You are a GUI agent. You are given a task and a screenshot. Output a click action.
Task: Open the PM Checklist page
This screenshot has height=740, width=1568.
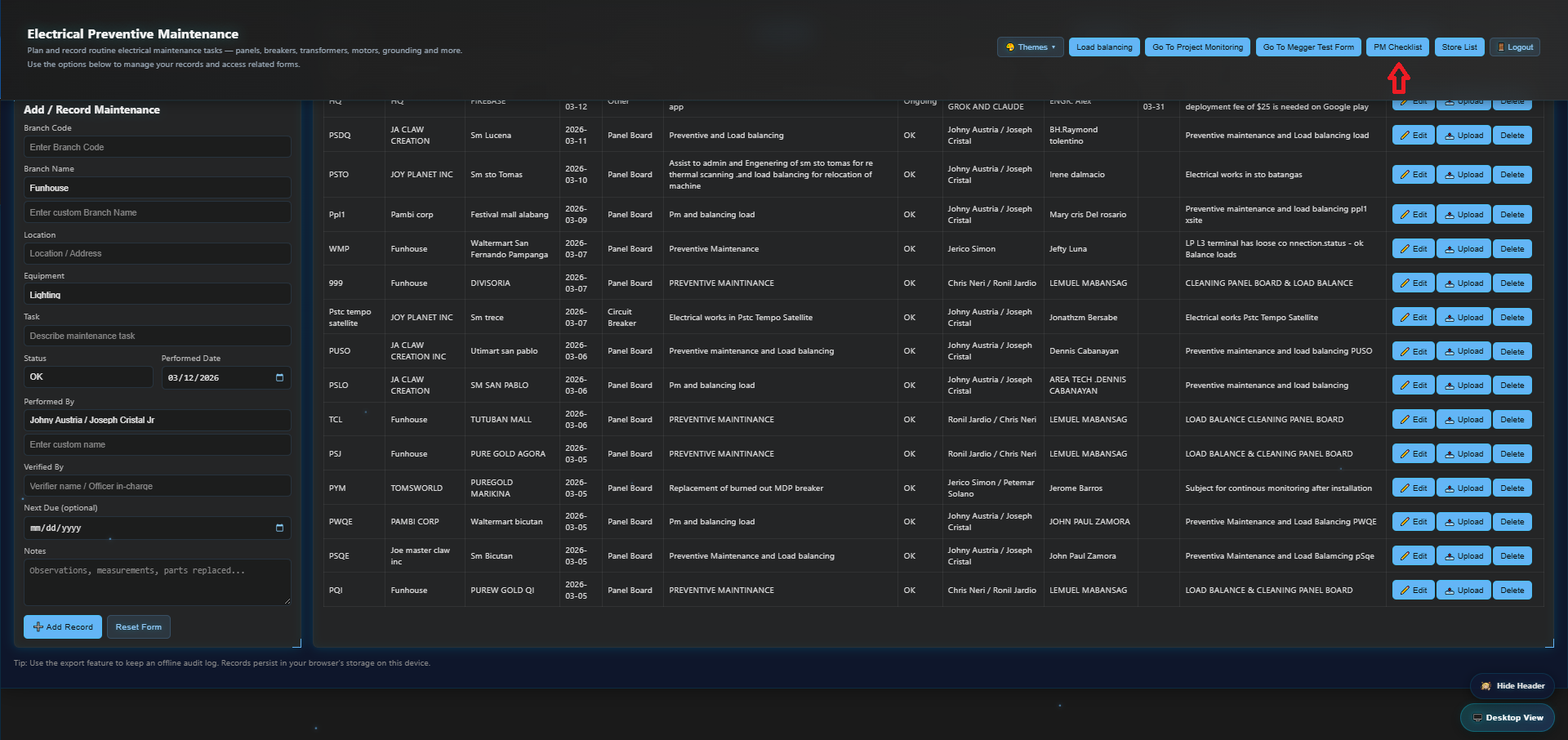1396,47
